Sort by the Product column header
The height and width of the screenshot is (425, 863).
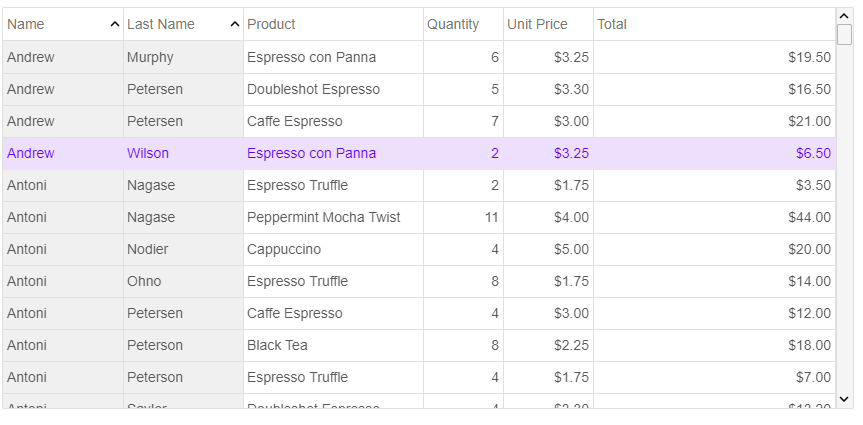click(x=333, y=24)
